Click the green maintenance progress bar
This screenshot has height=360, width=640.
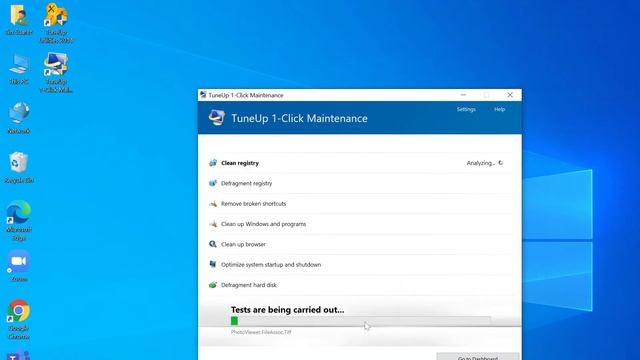[360, 321]
